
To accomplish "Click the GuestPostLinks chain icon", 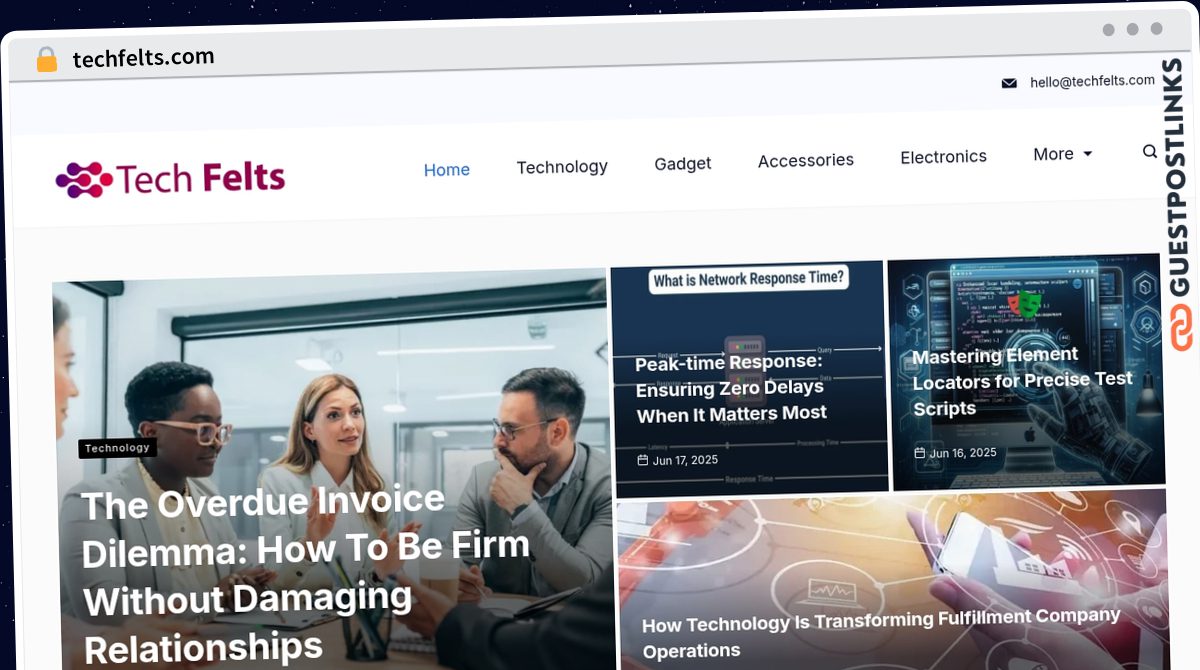I will pyautogui.click(x=1182, y=328).
